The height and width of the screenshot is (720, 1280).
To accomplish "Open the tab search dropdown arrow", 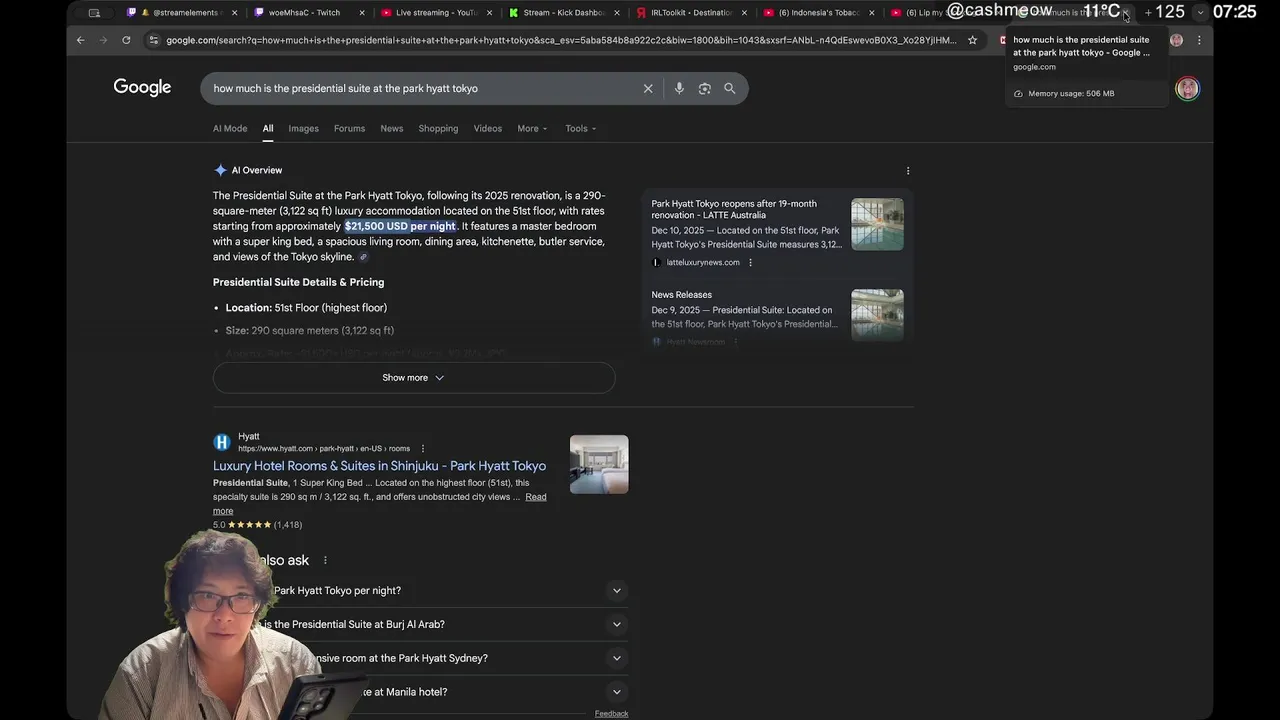I will [x=1200, y=13].
